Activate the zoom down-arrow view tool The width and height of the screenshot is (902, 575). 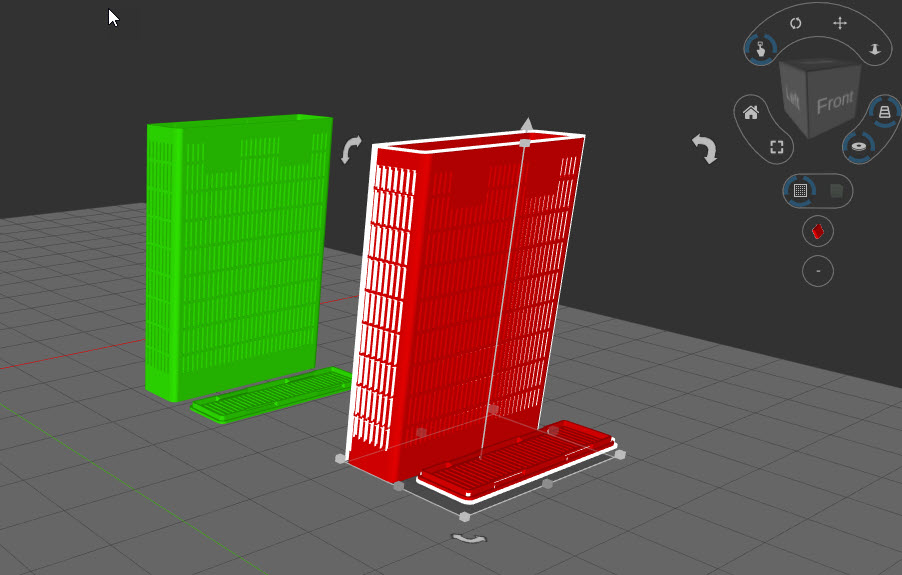[875, 49]
